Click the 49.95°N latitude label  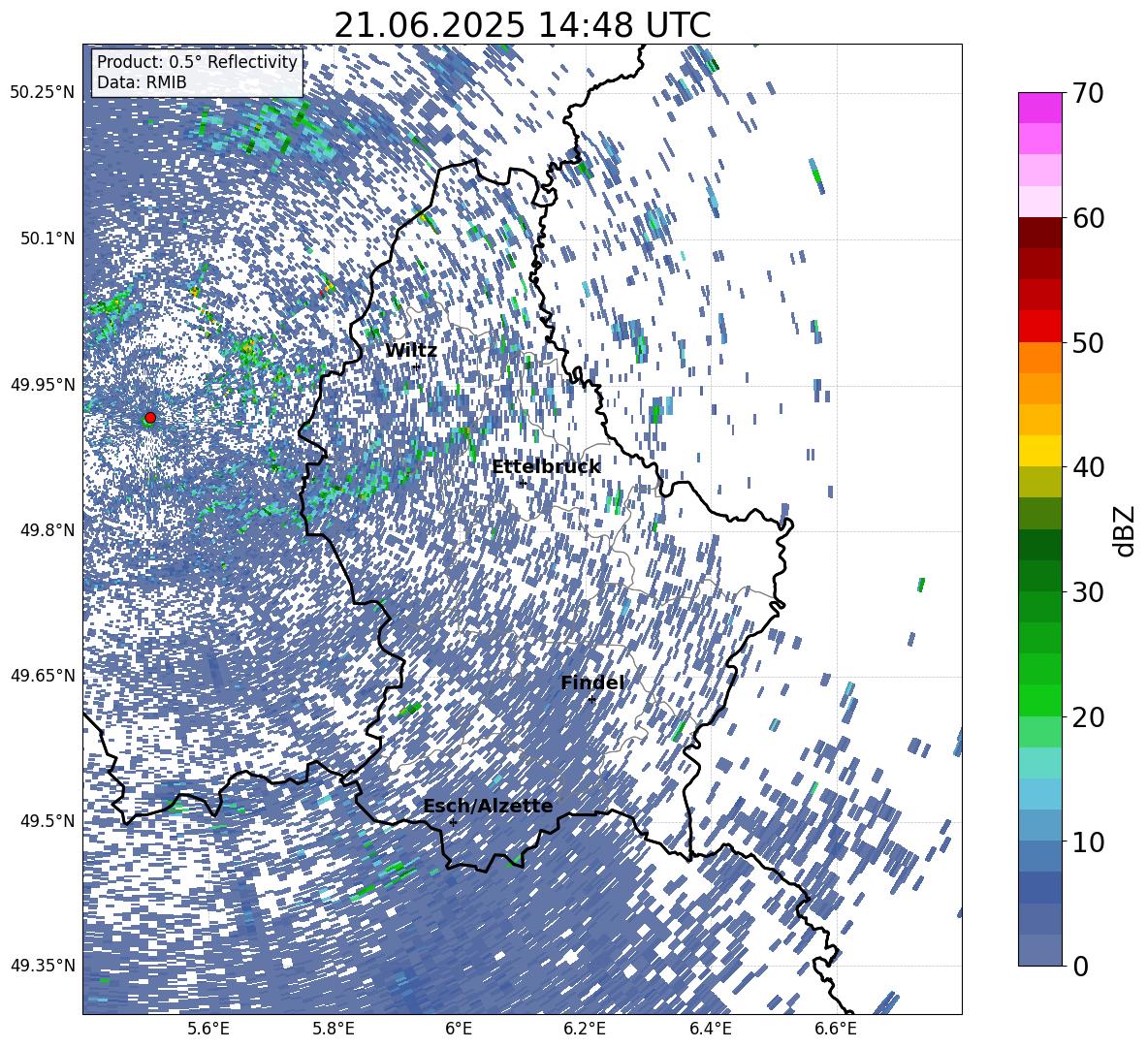43,384
